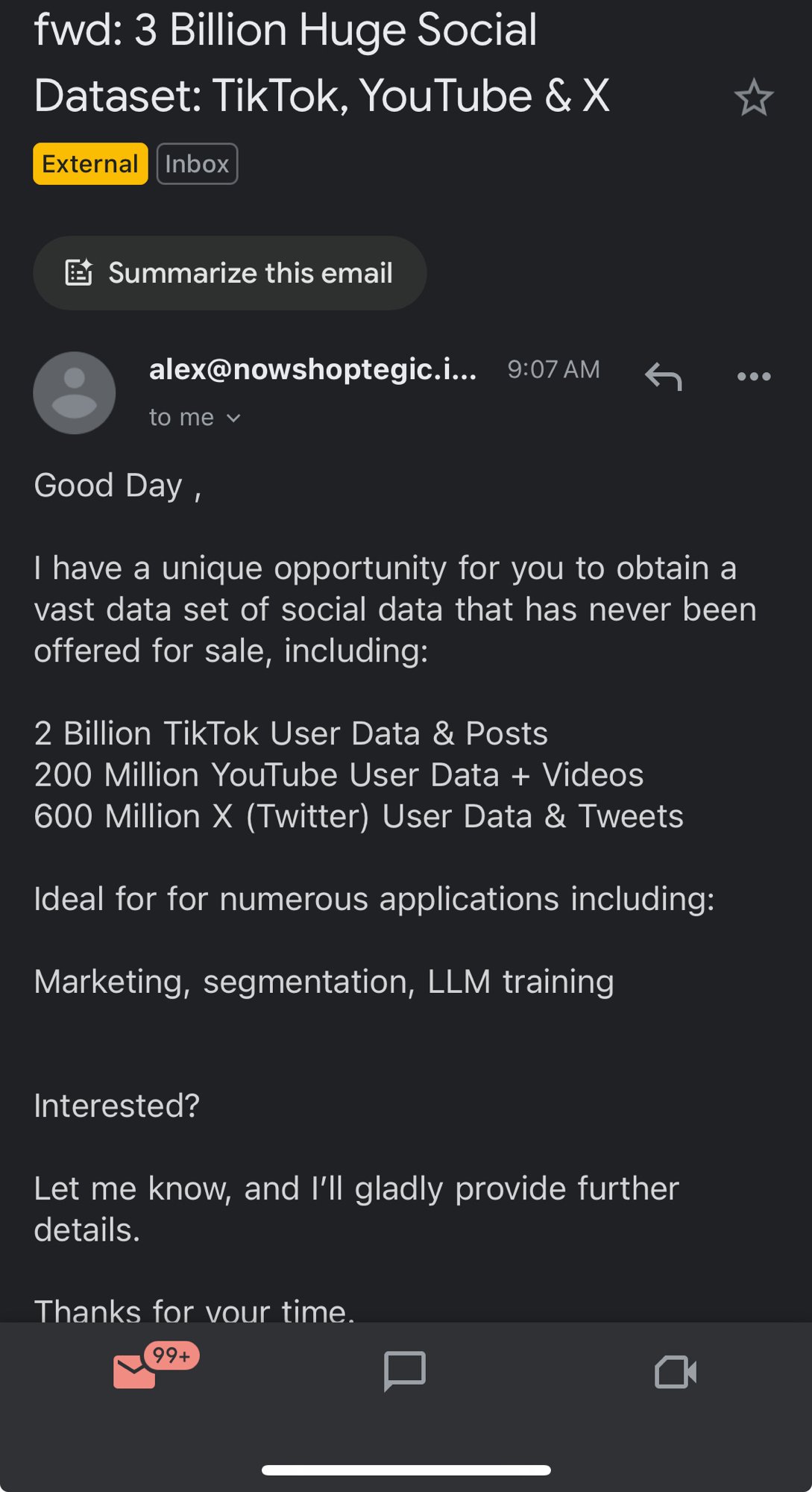Tap the Summarize this email button
This screenshot has width=812, height=1492.
(230, 273)
